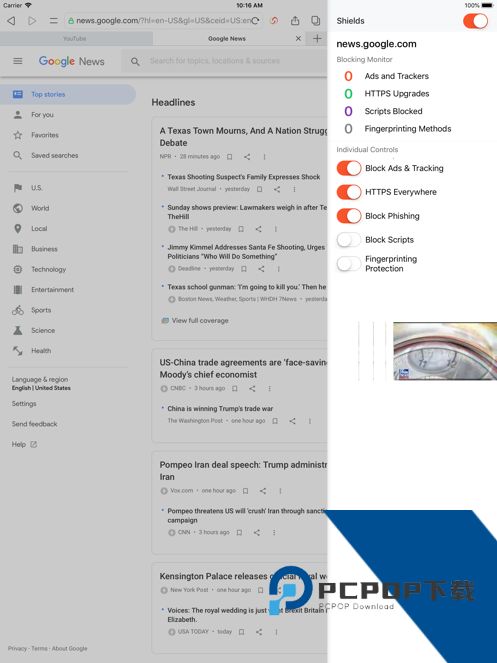The image size is (497, 663).
Task: Disable Block Ads & Tracking switch
Action: coord(349,168)
